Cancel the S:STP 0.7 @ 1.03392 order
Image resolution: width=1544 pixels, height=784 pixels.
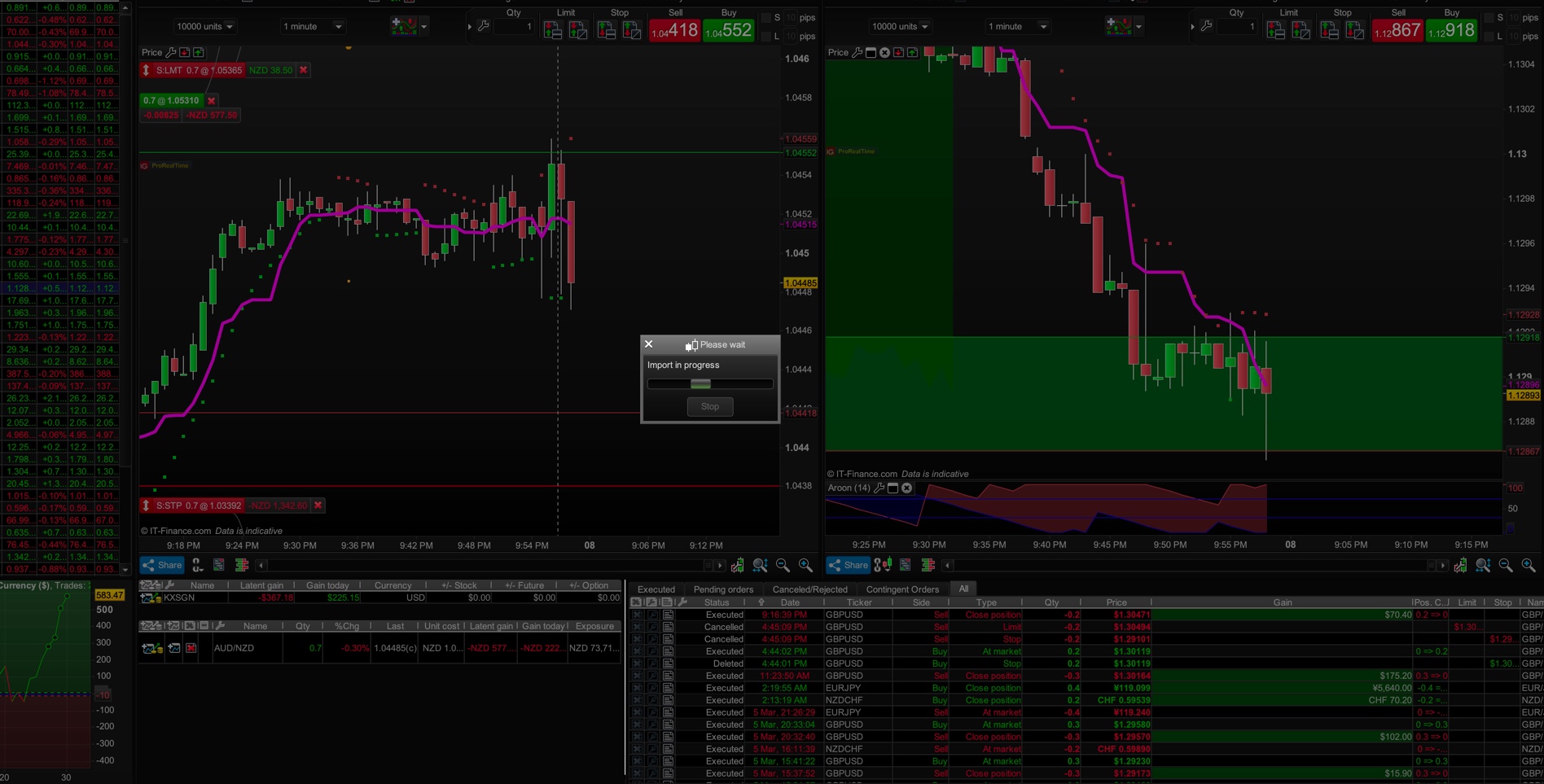coord(318,506)
